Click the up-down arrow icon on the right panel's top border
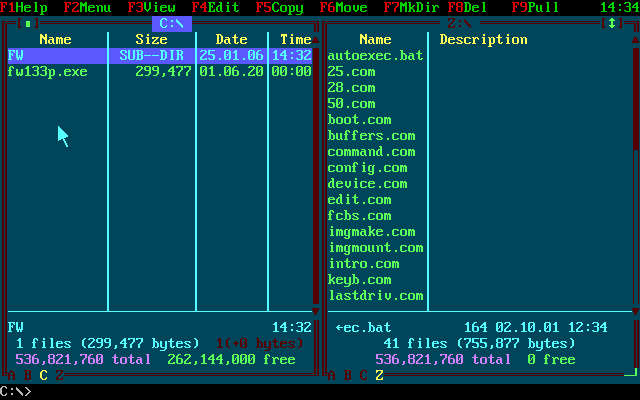 611,23
